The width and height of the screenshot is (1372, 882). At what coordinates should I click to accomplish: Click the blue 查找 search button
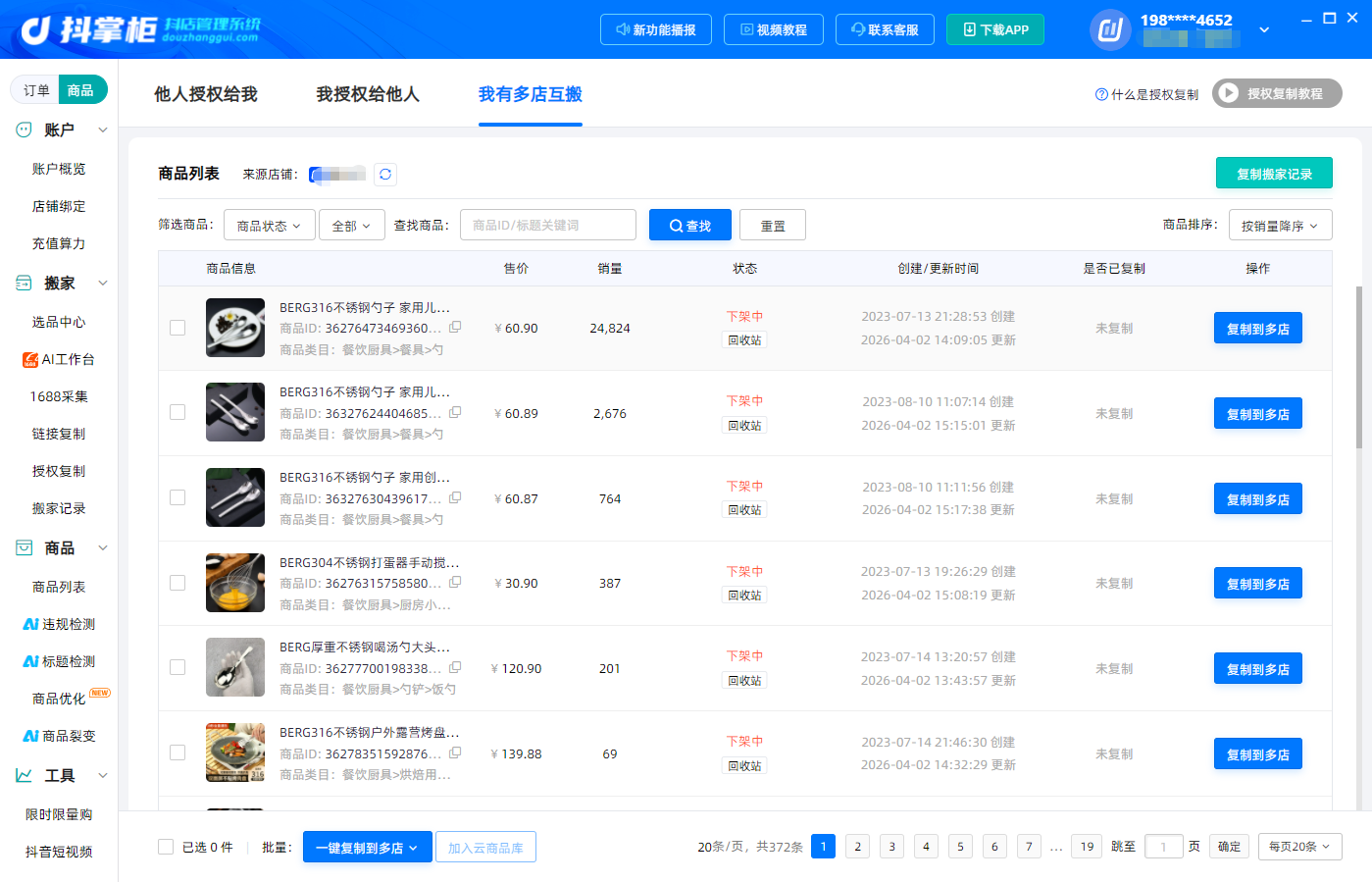(690, 225)
